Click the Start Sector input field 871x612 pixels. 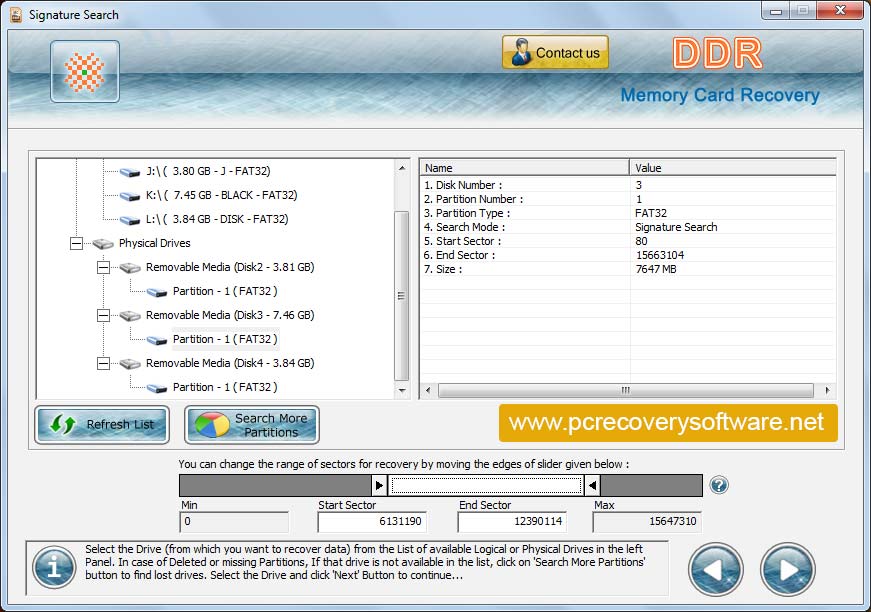pos(372,521)
